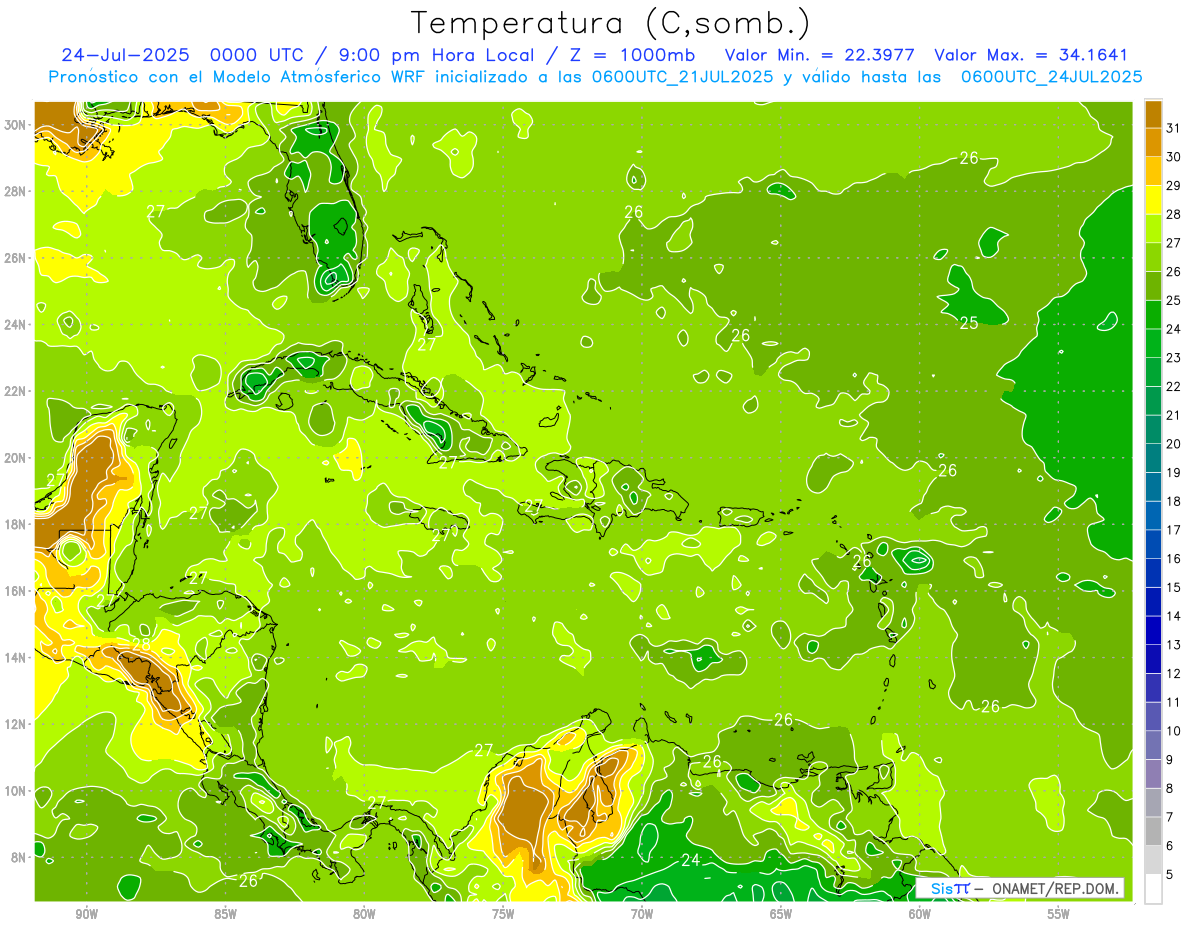Click the legend scale value '5'
The height and width of the screenshot is (927, 1200).
[x=1171, y=874]
